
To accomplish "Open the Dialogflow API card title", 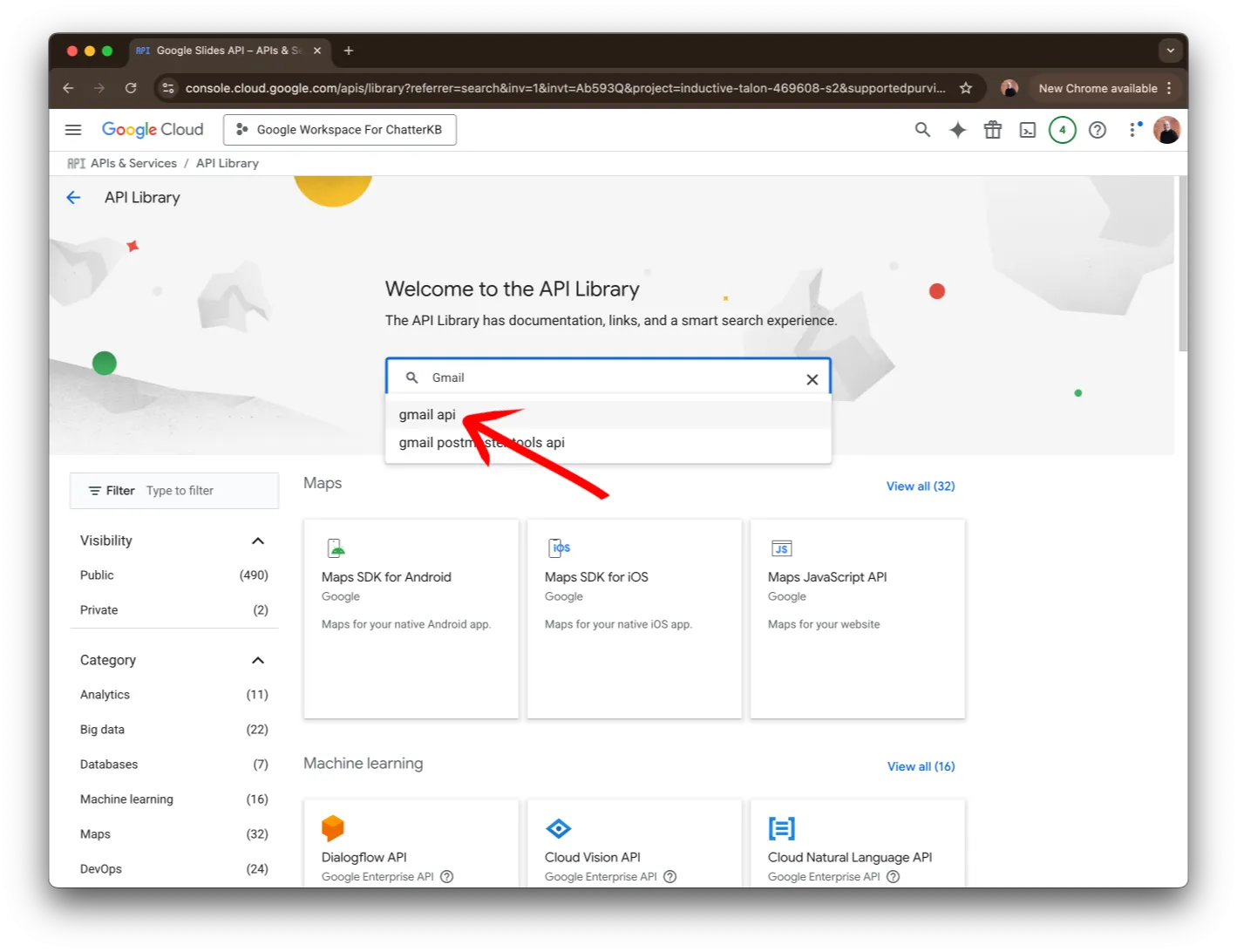I will point(364,858).
